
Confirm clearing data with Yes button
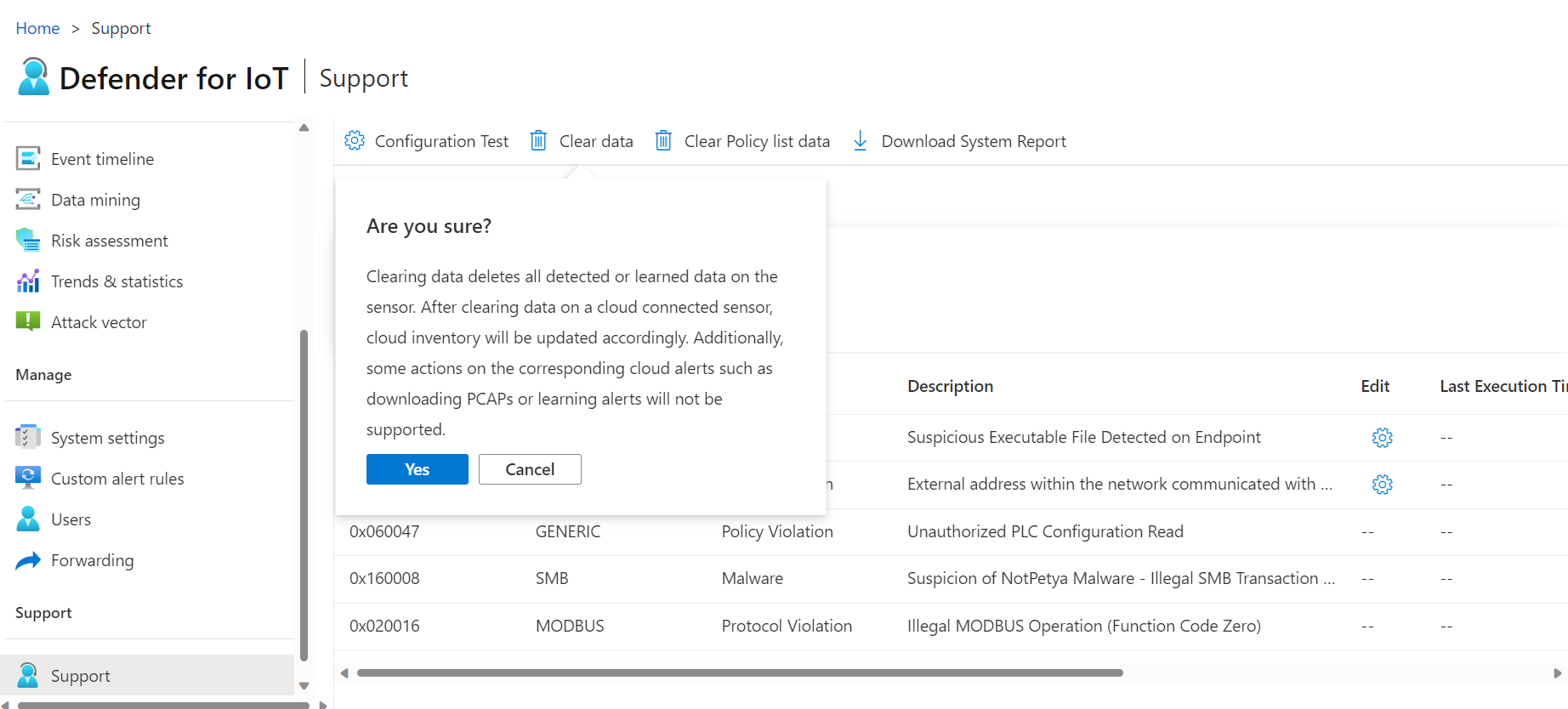pos(417,469)
